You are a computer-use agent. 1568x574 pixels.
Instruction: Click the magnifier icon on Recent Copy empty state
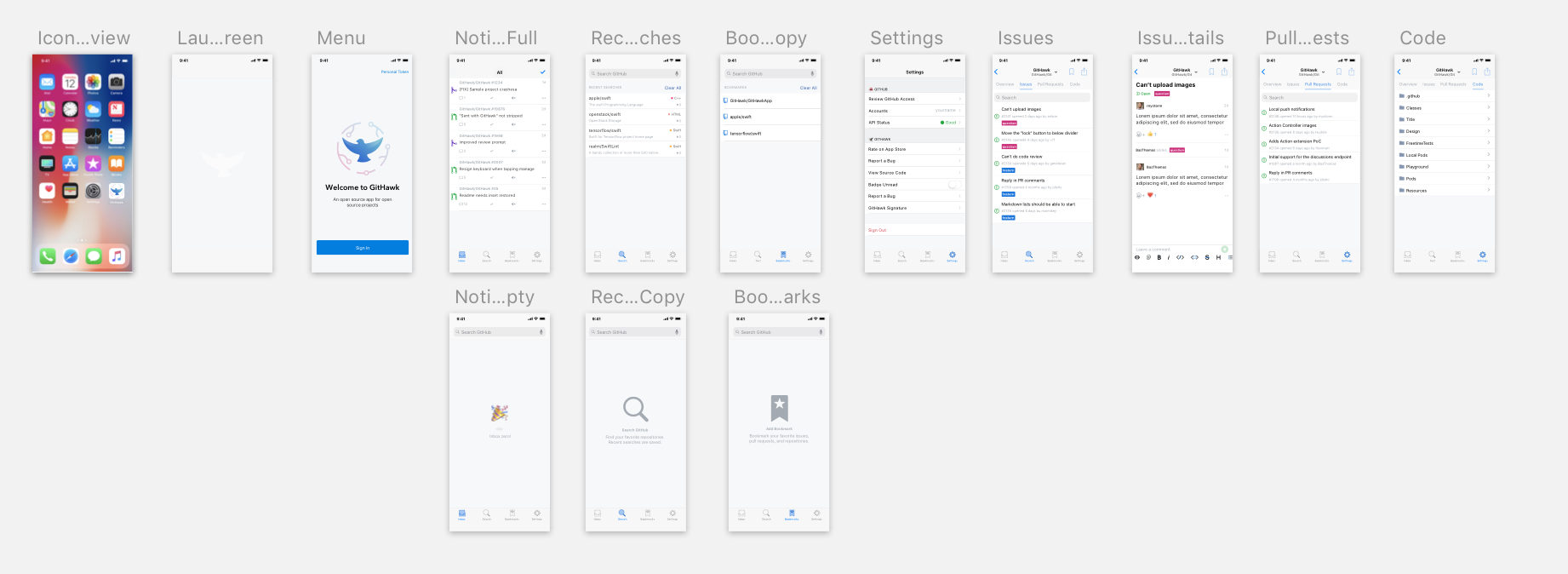[636, 409]
